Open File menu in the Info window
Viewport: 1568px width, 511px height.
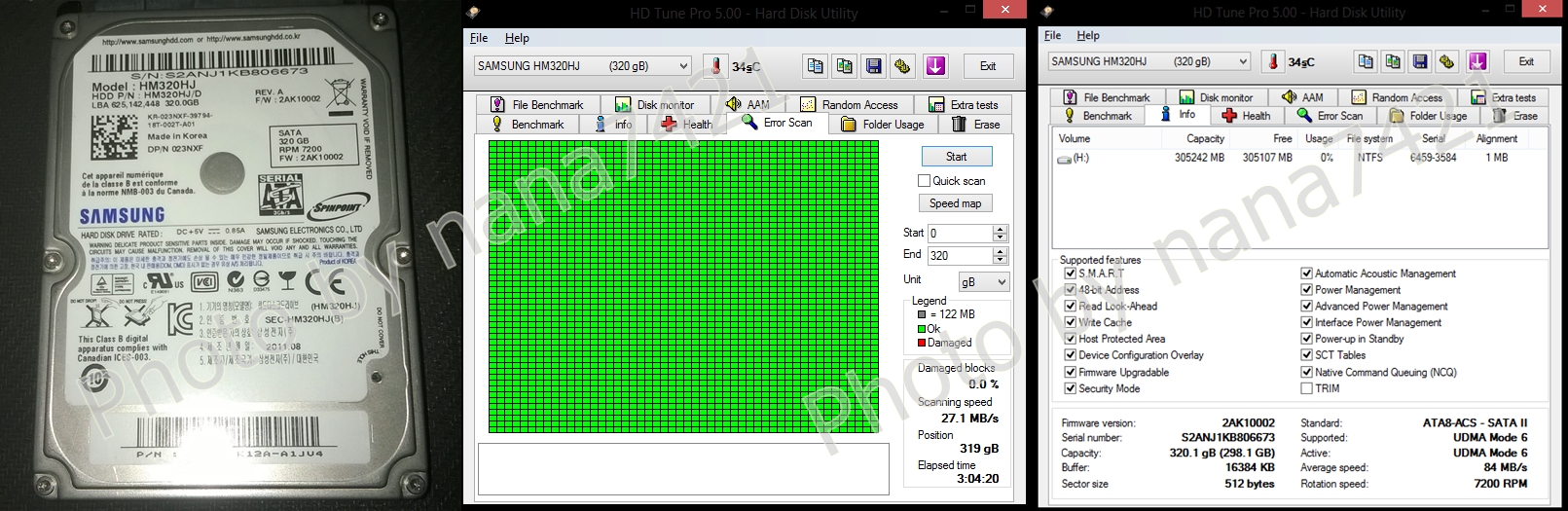coord(1053,35)
